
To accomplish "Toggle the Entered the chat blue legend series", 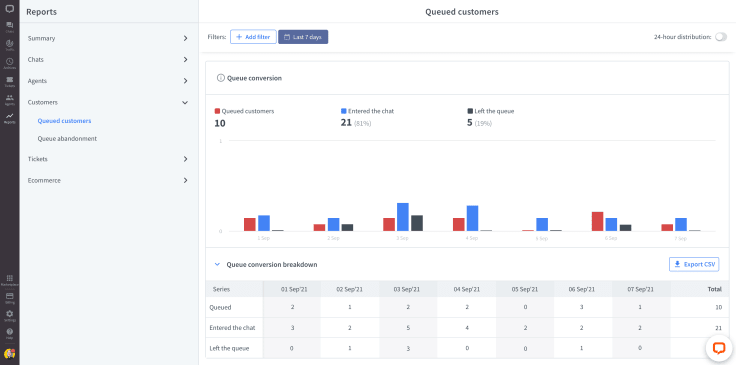I will pos(367,111).
